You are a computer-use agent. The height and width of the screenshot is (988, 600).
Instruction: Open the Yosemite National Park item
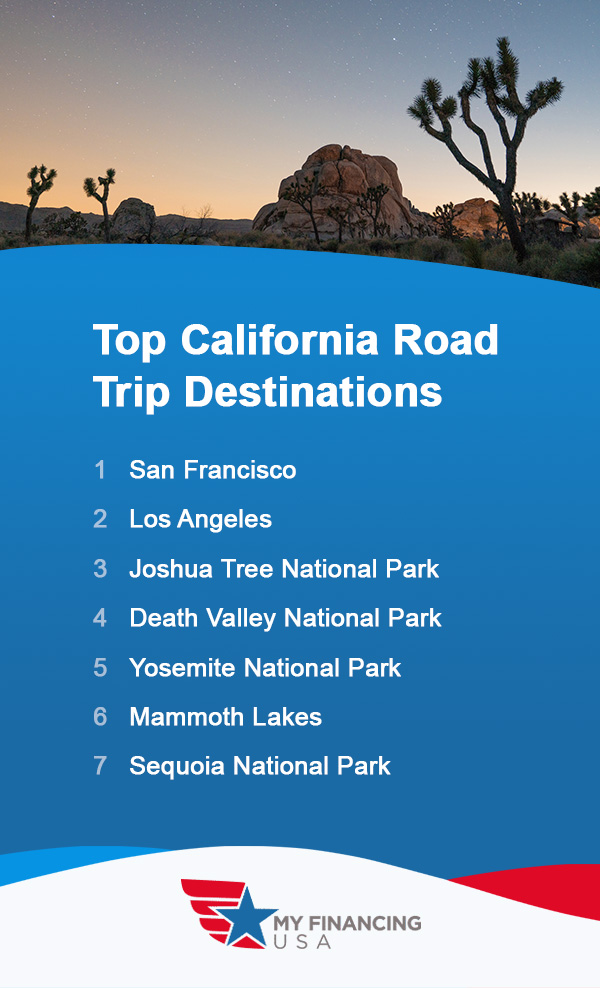(x=265, y=668)
